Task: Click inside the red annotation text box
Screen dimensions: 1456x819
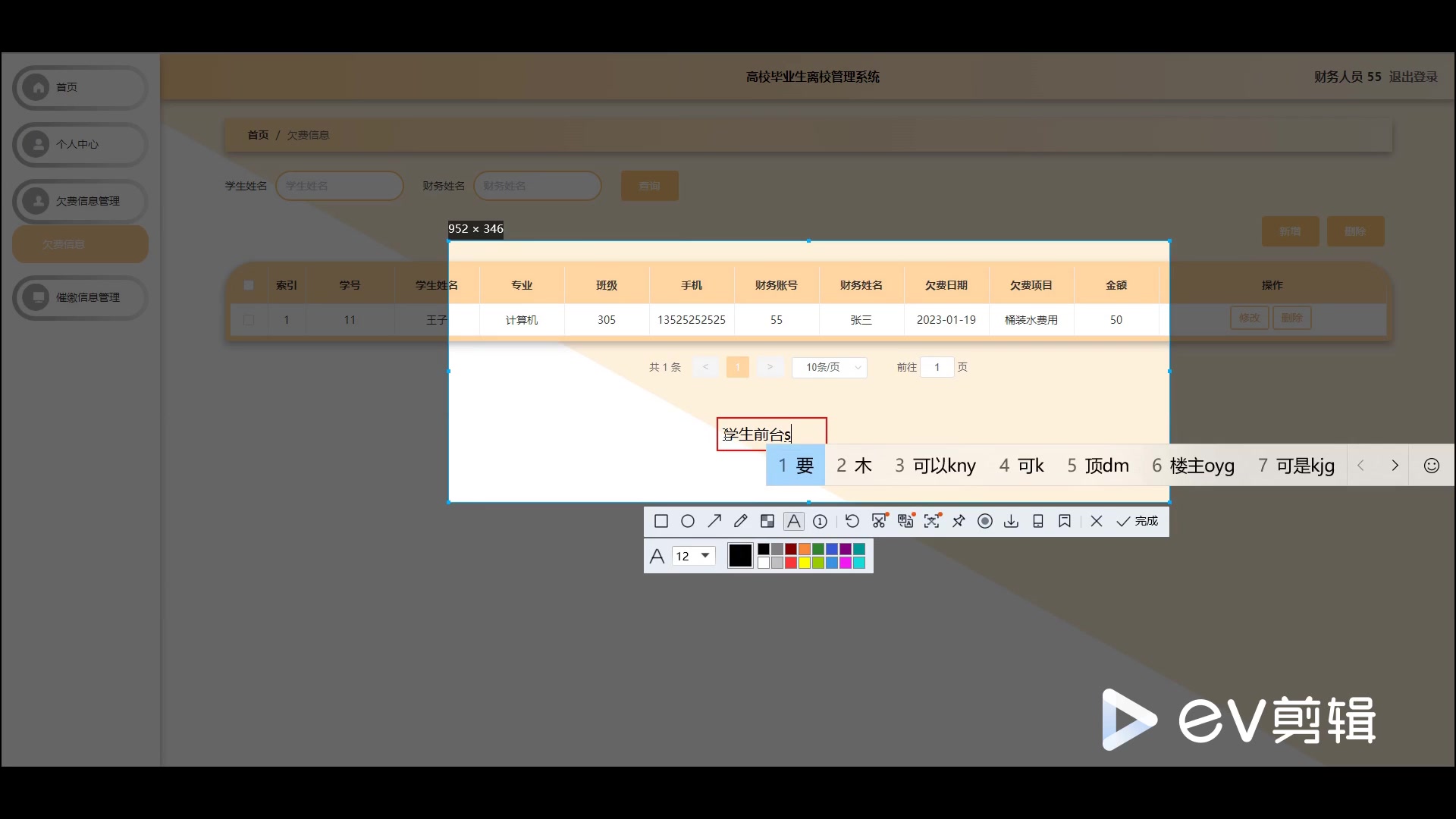Action: pyautogui.click(x=771, y=434)
